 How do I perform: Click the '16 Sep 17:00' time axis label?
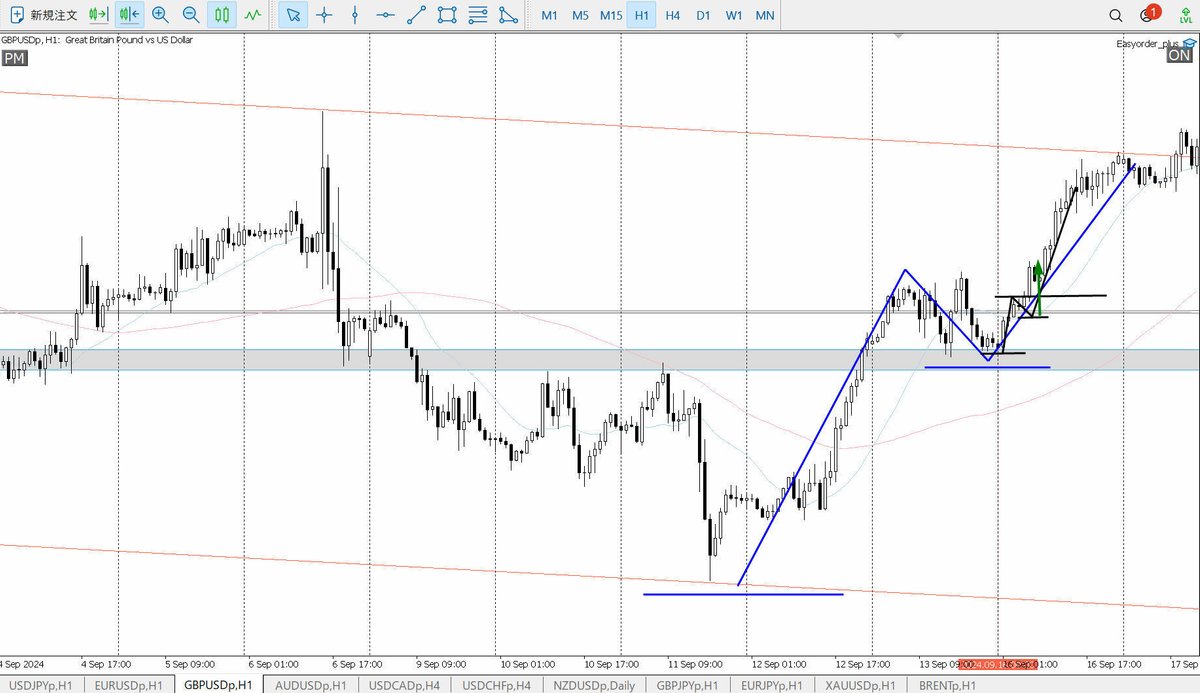point(1116,663)
